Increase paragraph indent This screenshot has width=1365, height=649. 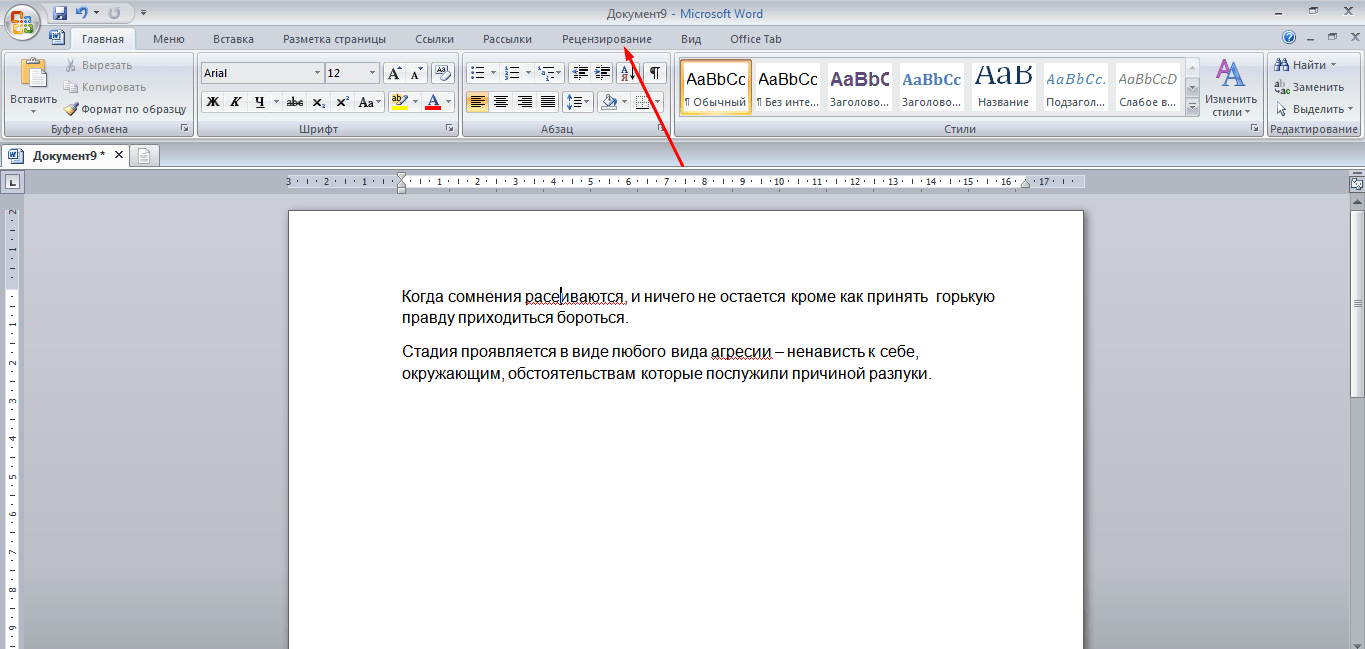(x=603, y=73)
